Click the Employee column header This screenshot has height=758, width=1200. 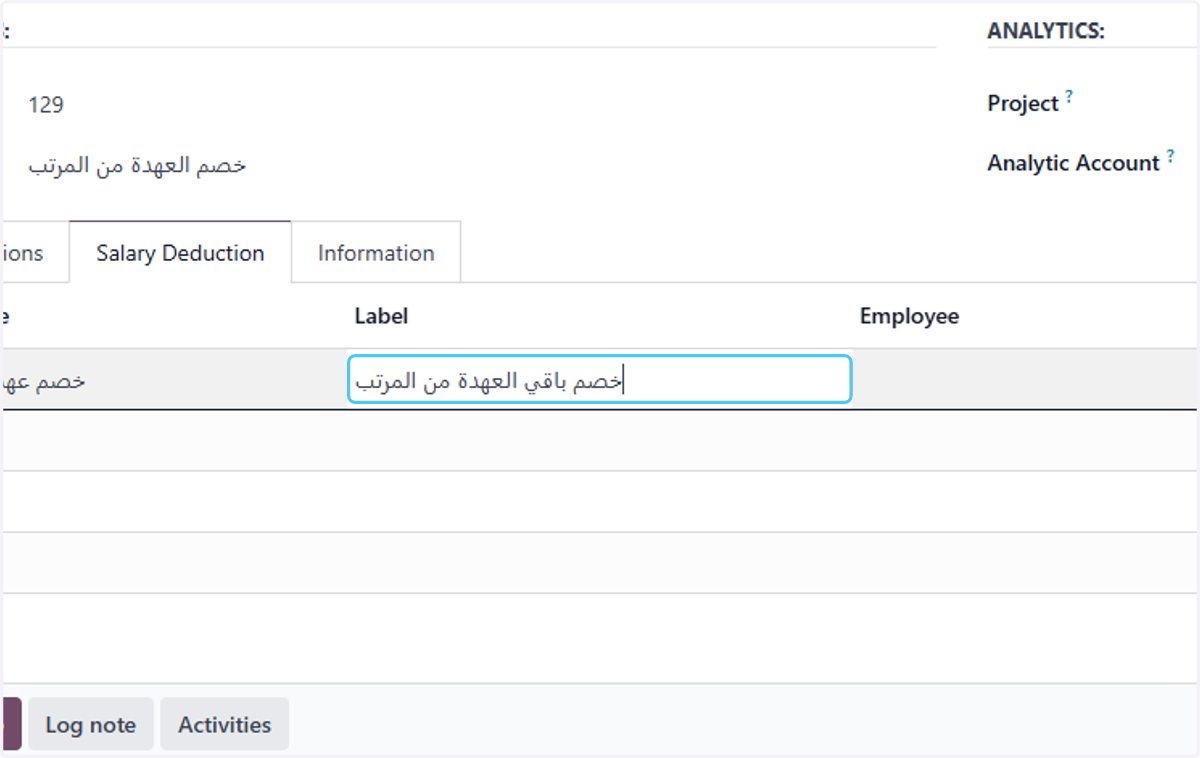click(909, 316)
